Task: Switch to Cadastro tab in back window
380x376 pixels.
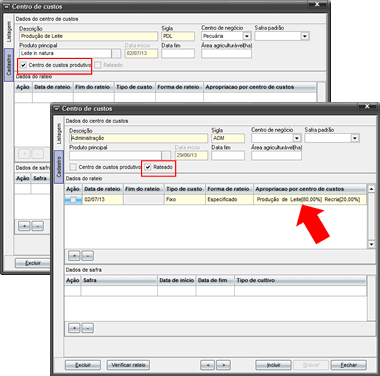Action: pos(9,65)
